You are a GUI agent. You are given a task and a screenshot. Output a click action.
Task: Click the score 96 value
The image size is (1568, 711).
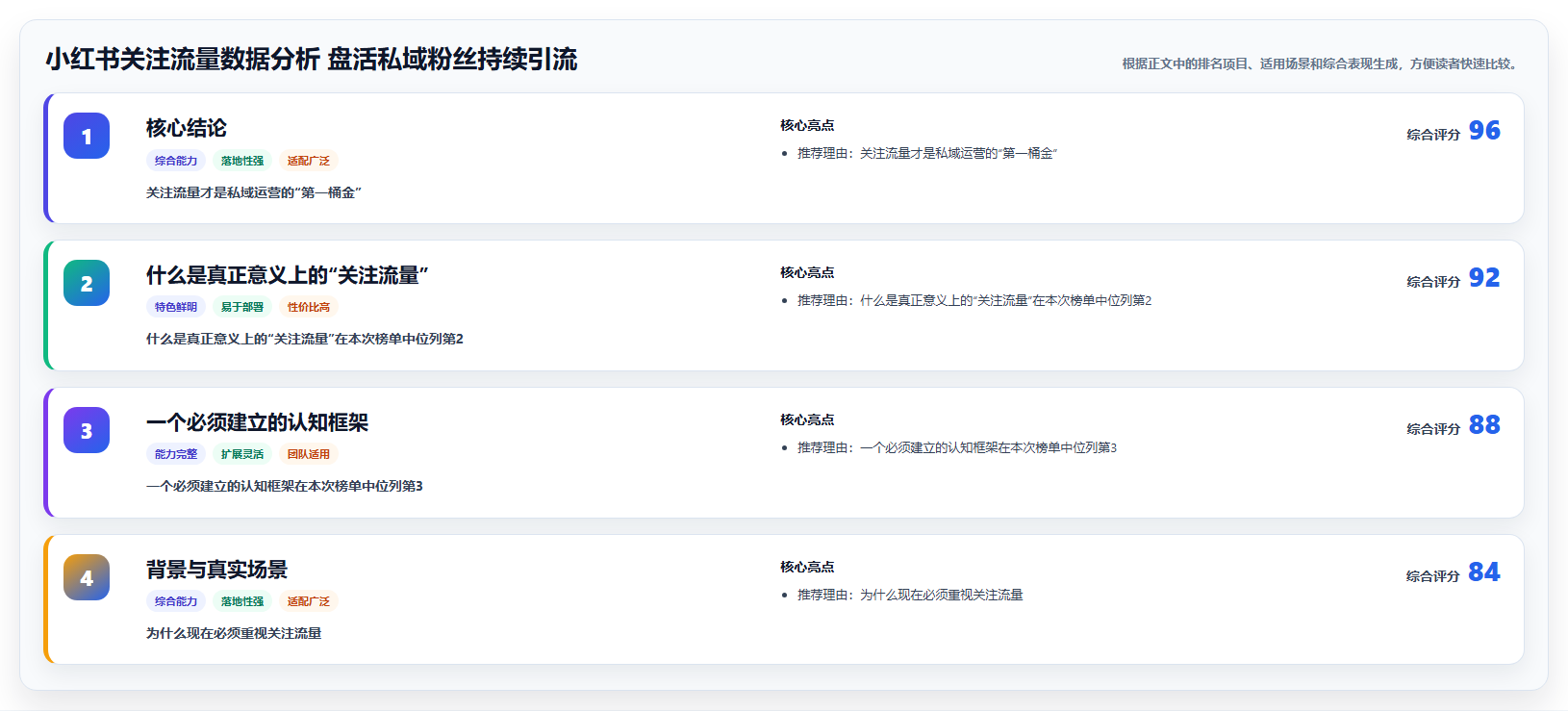click(1484, 130)
